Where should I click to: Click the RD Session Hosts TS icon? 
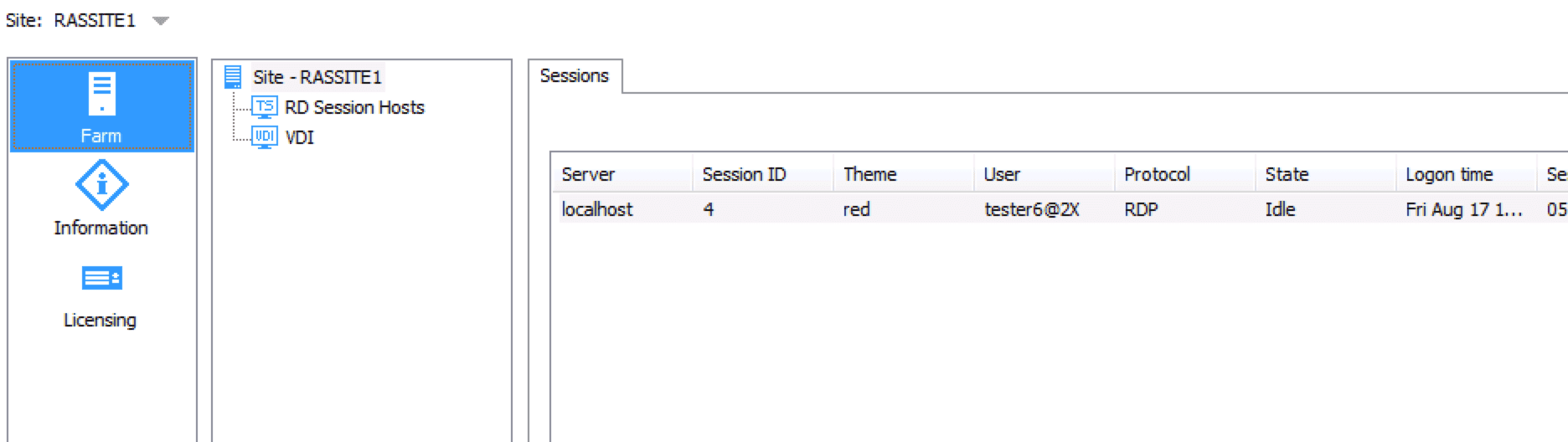tap(265, 106)
